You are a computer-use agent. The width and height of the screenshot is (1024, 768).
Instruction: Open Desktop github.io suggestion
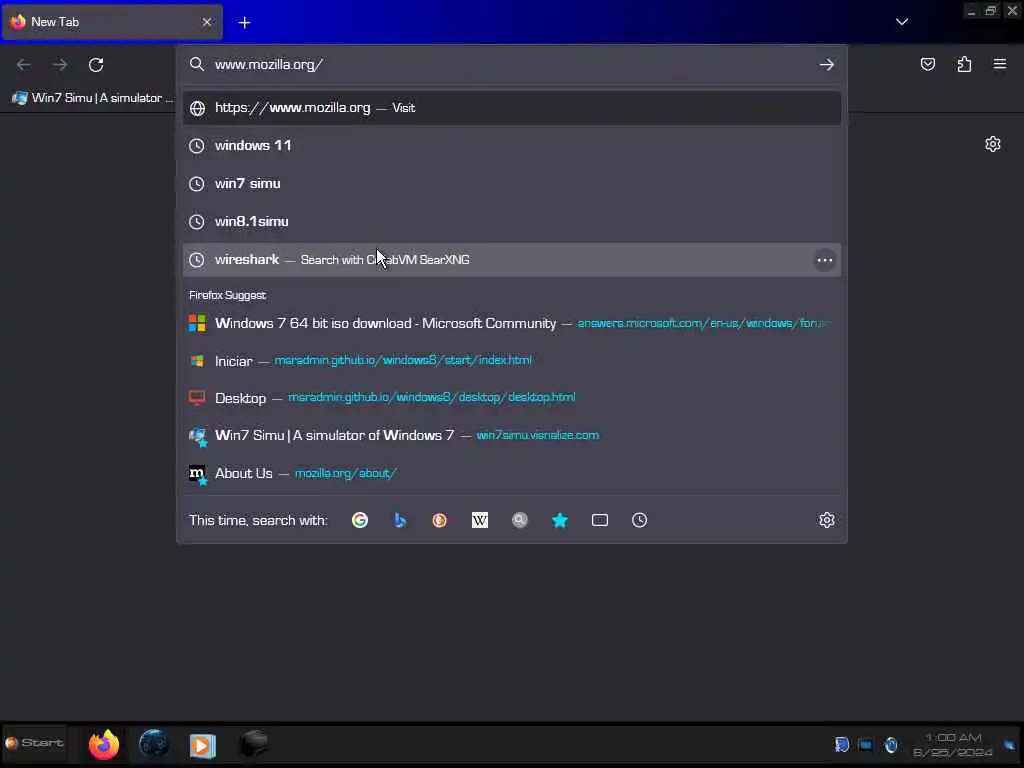point(512,398)
